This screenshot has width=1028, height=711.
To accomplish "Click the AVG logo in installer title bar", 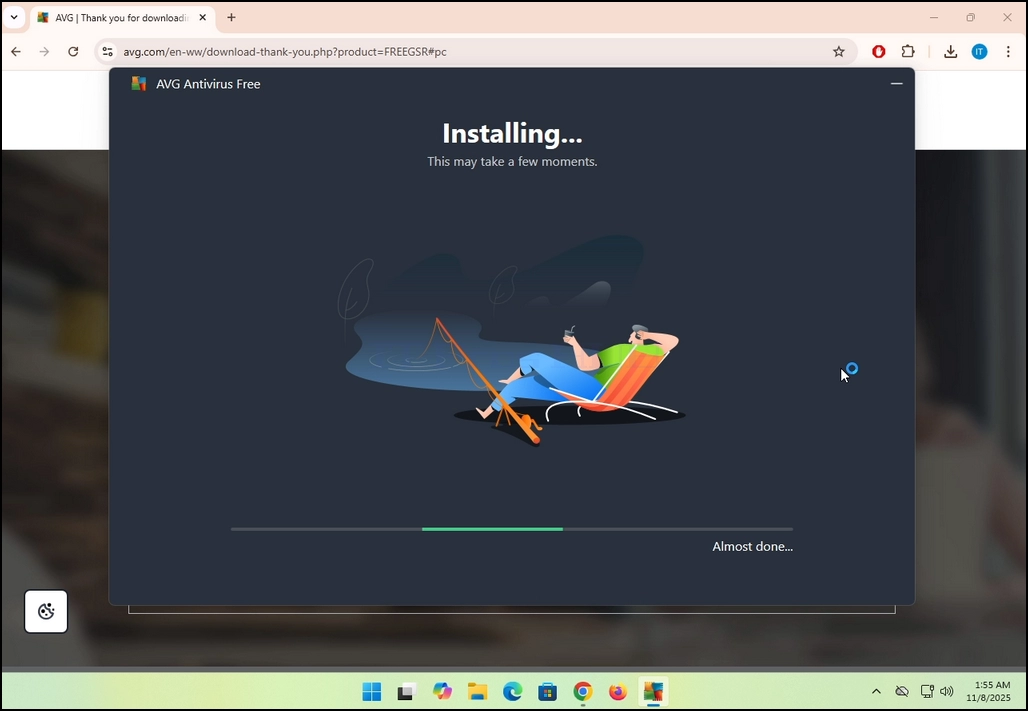I will tap(138, 83).
